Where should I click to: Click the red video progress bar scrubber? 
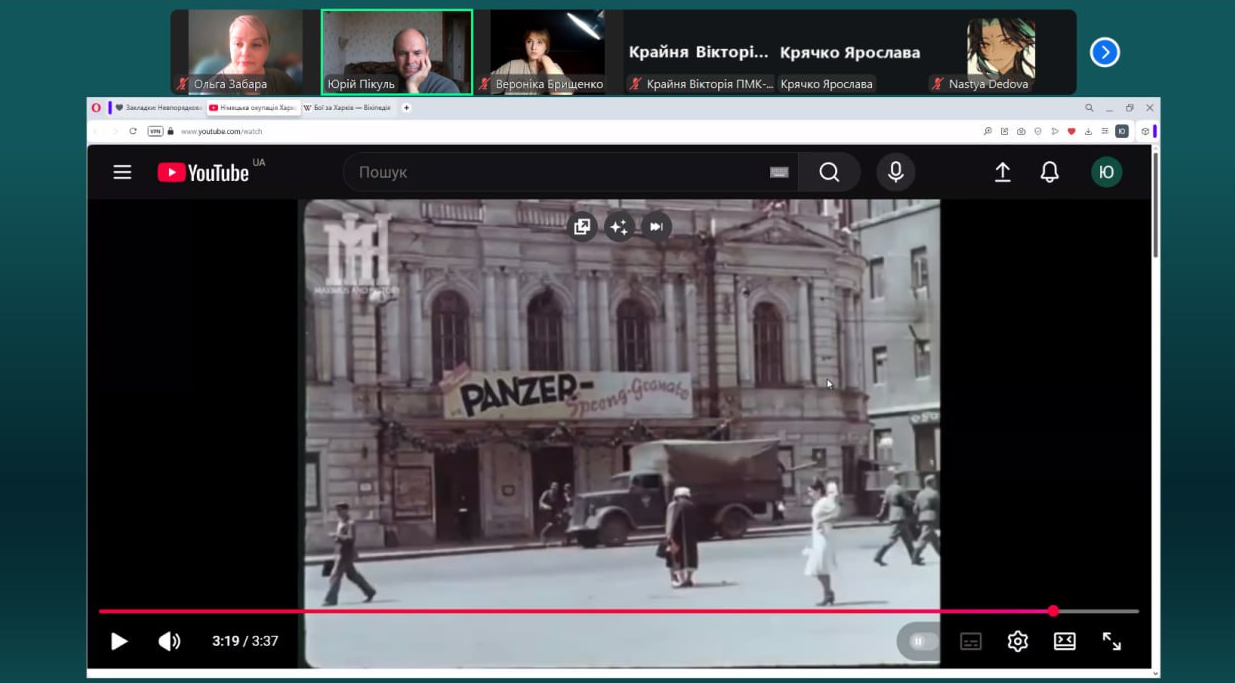(1053, 611)
